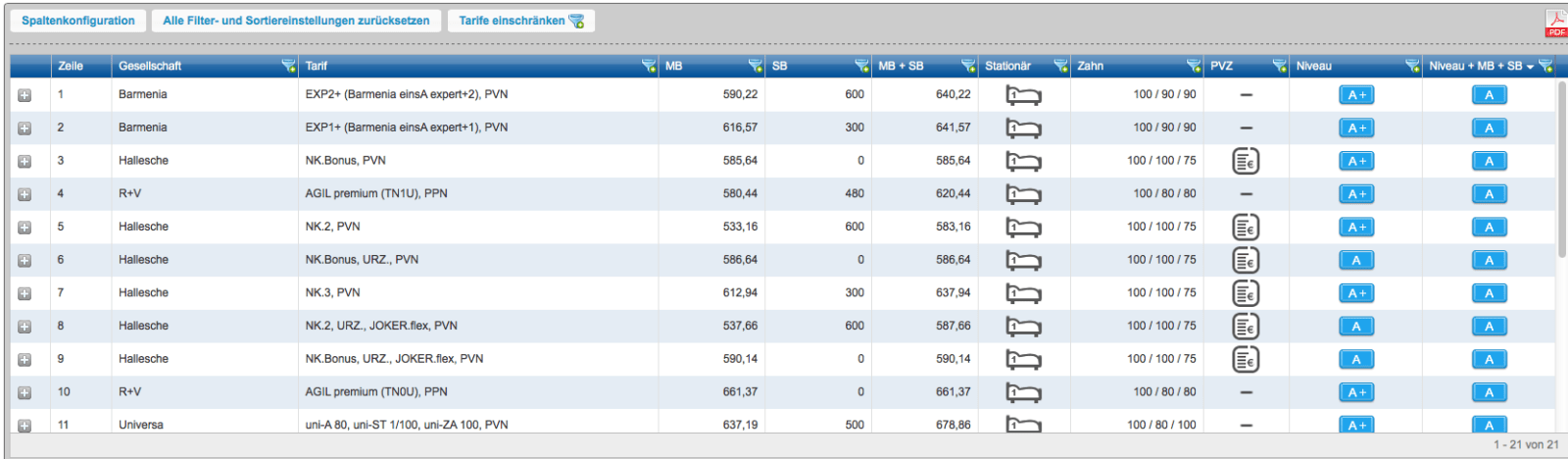Open filter icon on Niveau column
The height and width of the screenshot is (459, 1568).
pyautogui.click(x=1412, y=66)
